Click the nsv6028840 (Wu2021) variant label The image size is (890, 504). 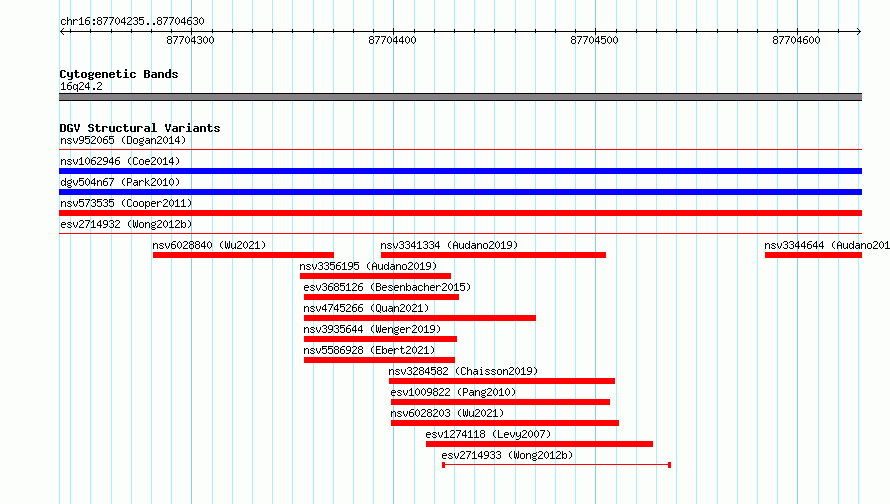tap(209, 245)
